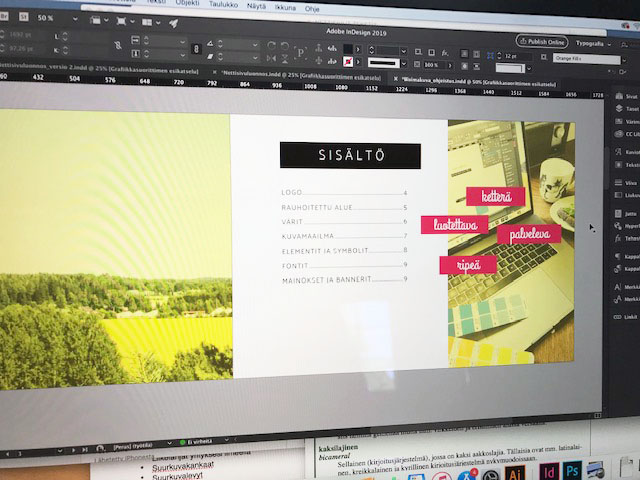Open the Viiva (Stroke) panel
The height and width of the screenshot is (480, 640).
(x=627, y=182)
